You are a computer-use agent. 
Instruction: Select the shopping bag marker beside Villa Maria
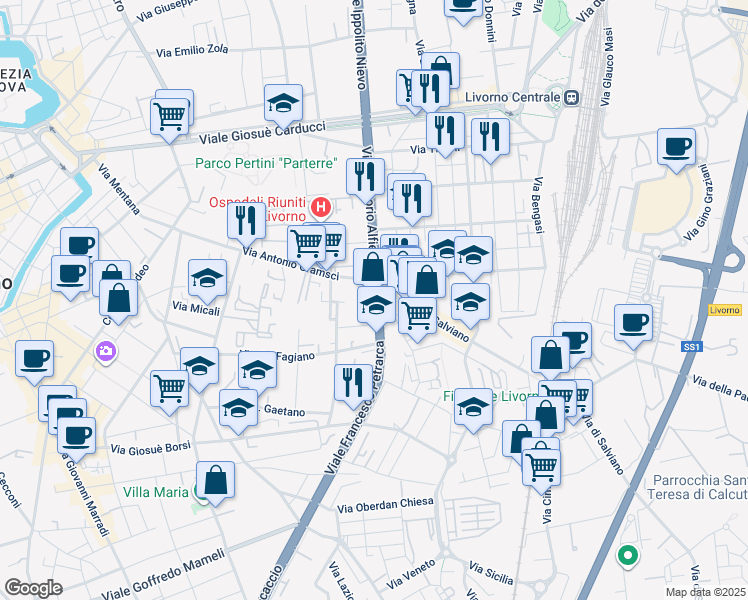215,484
